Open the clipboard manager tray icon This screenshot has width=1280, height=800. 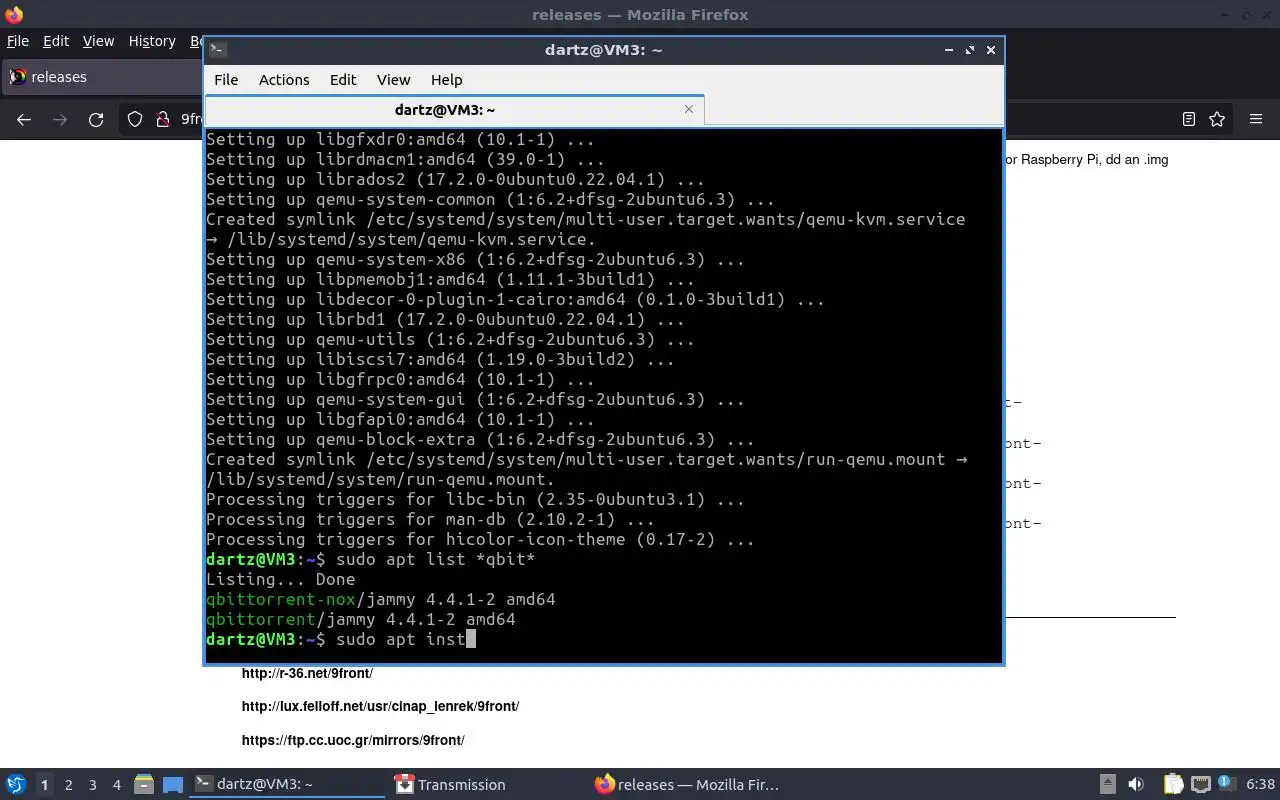[1173, 784]
